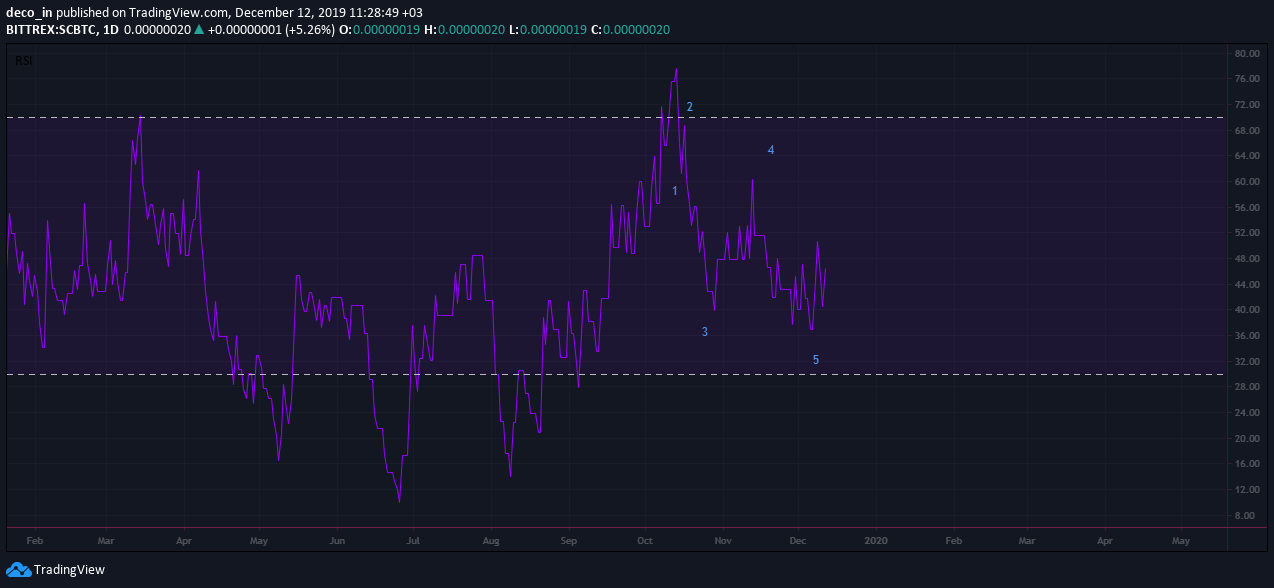Click the L:0.00000019 low price value

click(546, 30)
